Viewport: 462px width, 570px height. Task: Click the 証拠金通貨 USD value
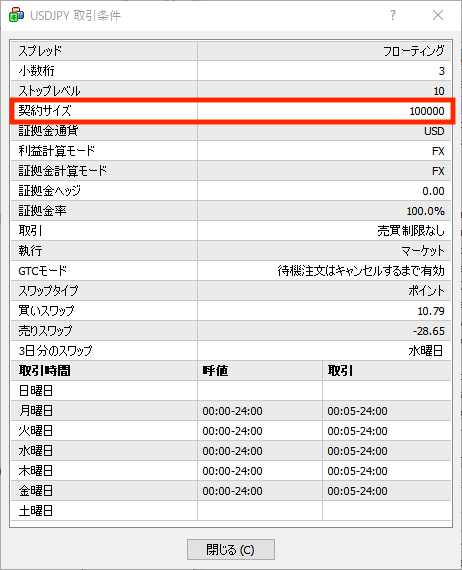[x=434, y=131]
